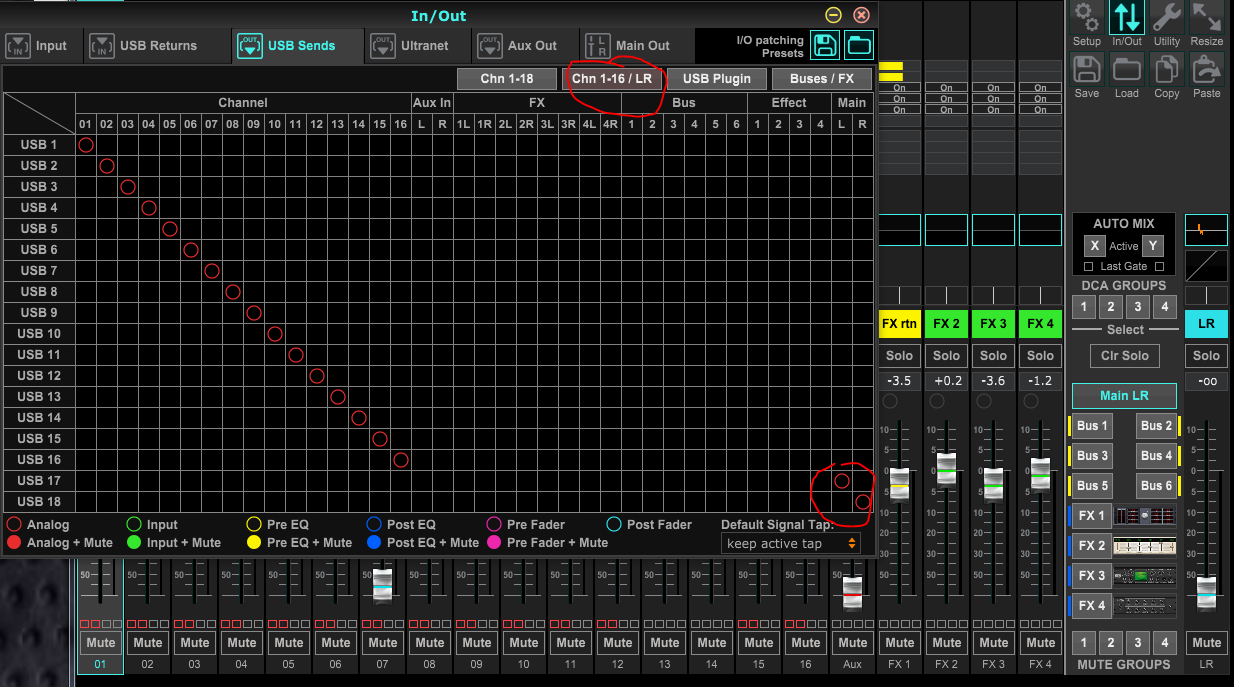Save the I/O patching preset
The height and width of the screenshot is (687, 1234).
[825, 44]
